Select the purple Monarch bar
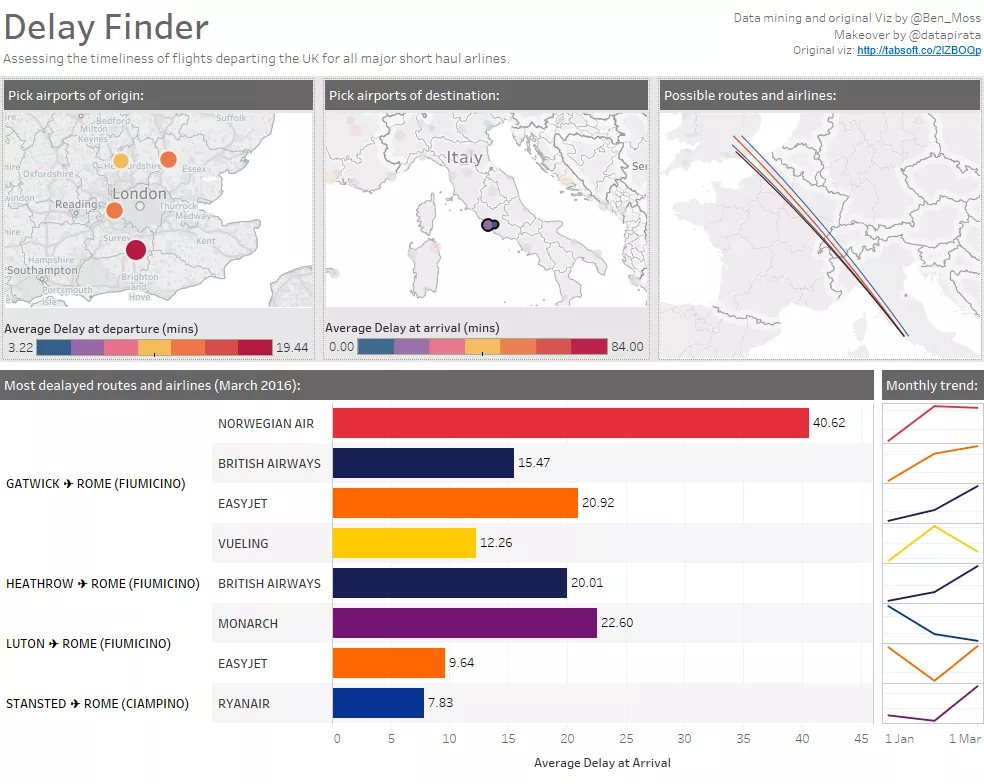 pos(465,623)
